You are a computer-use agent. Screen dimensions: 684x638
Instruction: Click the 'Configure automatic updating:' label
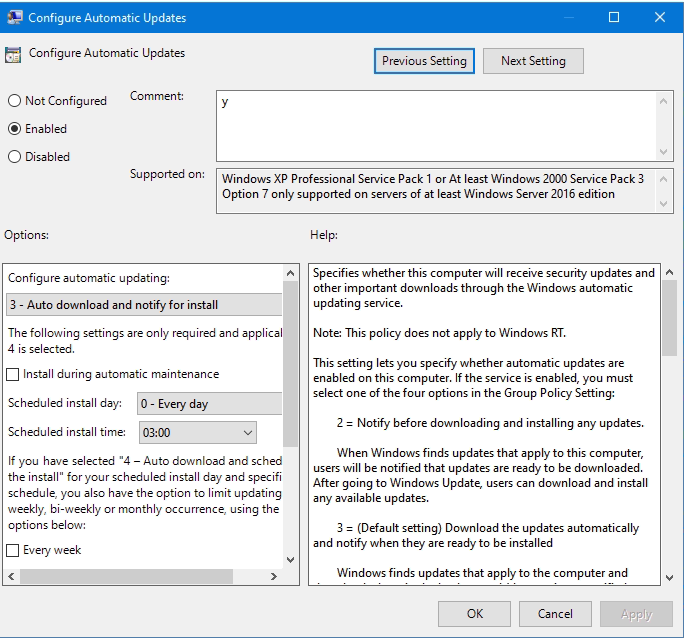click(x=89, y=278)
